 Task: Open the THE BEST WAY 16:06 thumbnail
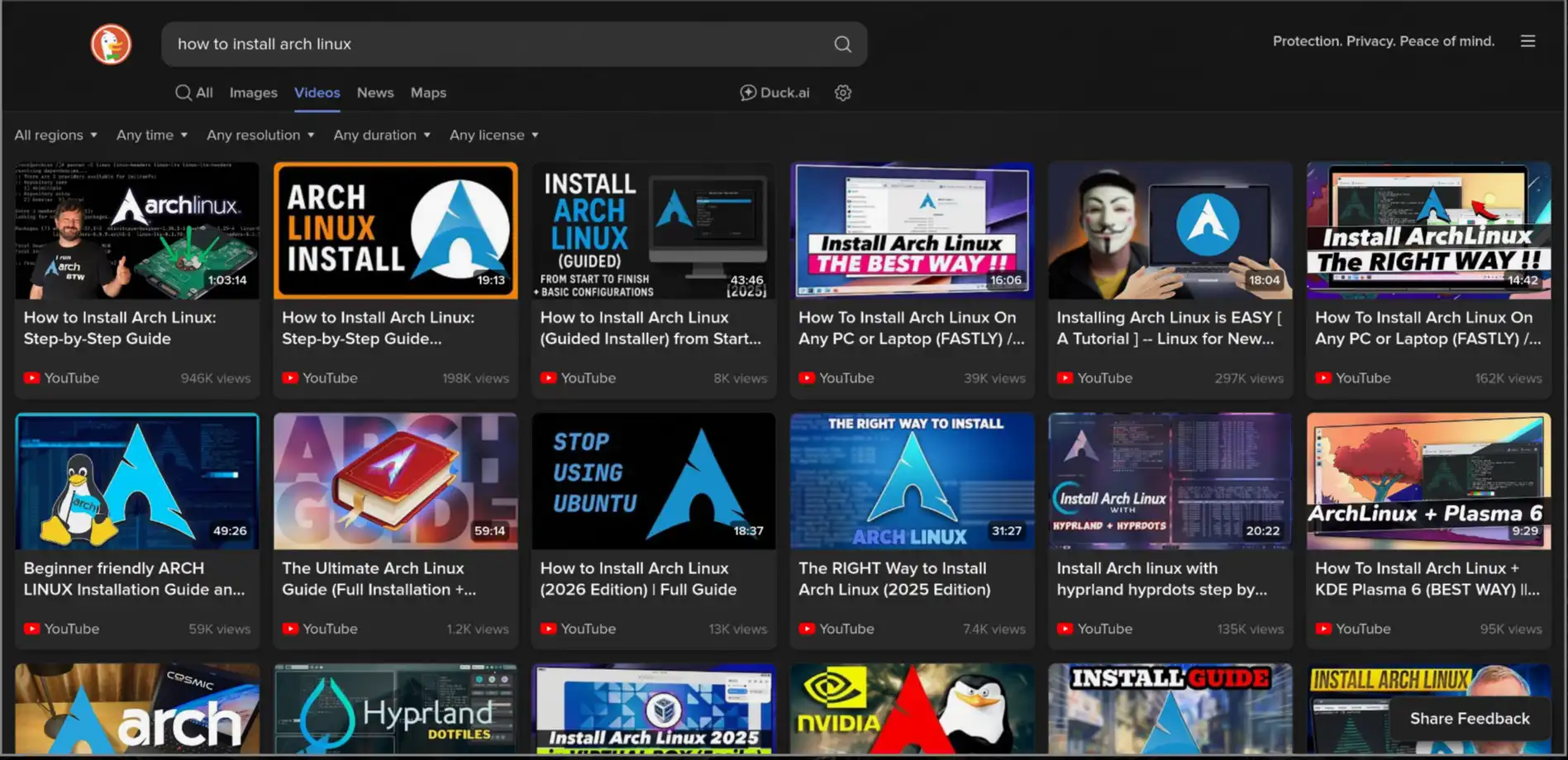pos(913,230)
